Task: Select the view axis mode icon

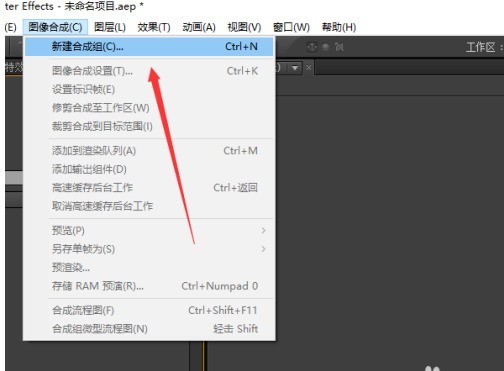Action: click(x=339, y=47)
